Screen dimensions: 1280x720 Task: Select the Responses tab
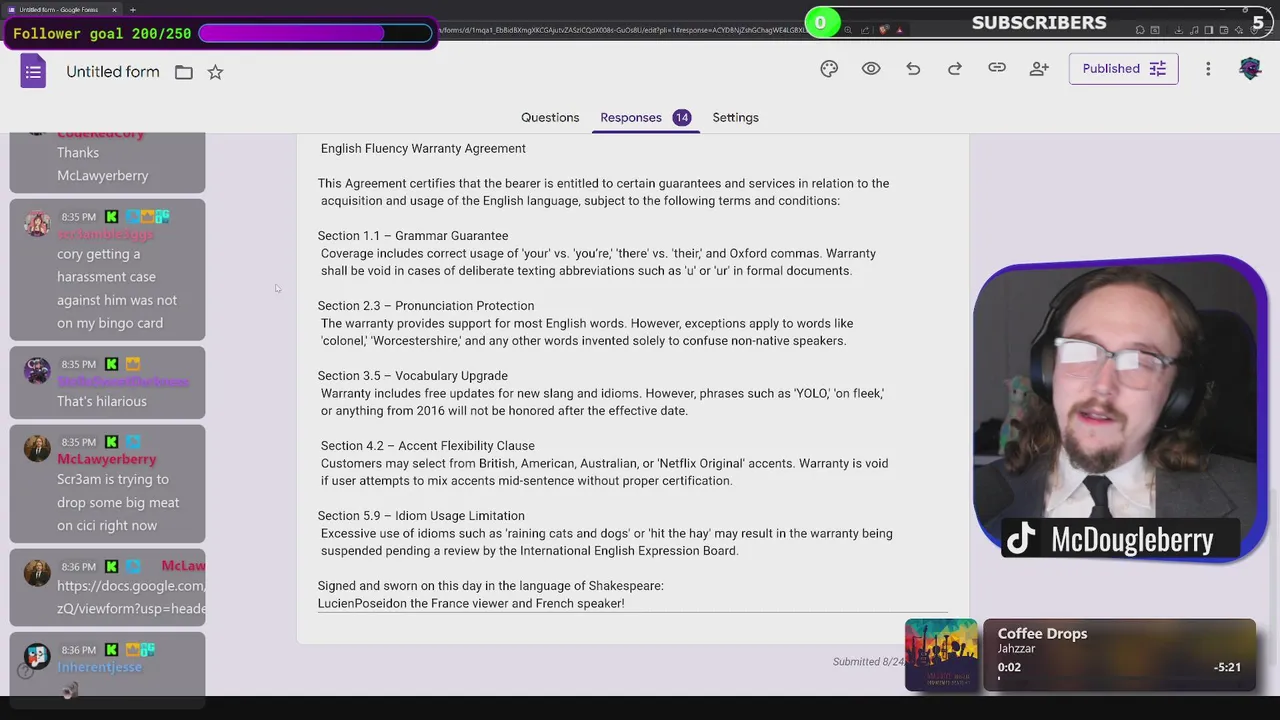click(631, 117)
